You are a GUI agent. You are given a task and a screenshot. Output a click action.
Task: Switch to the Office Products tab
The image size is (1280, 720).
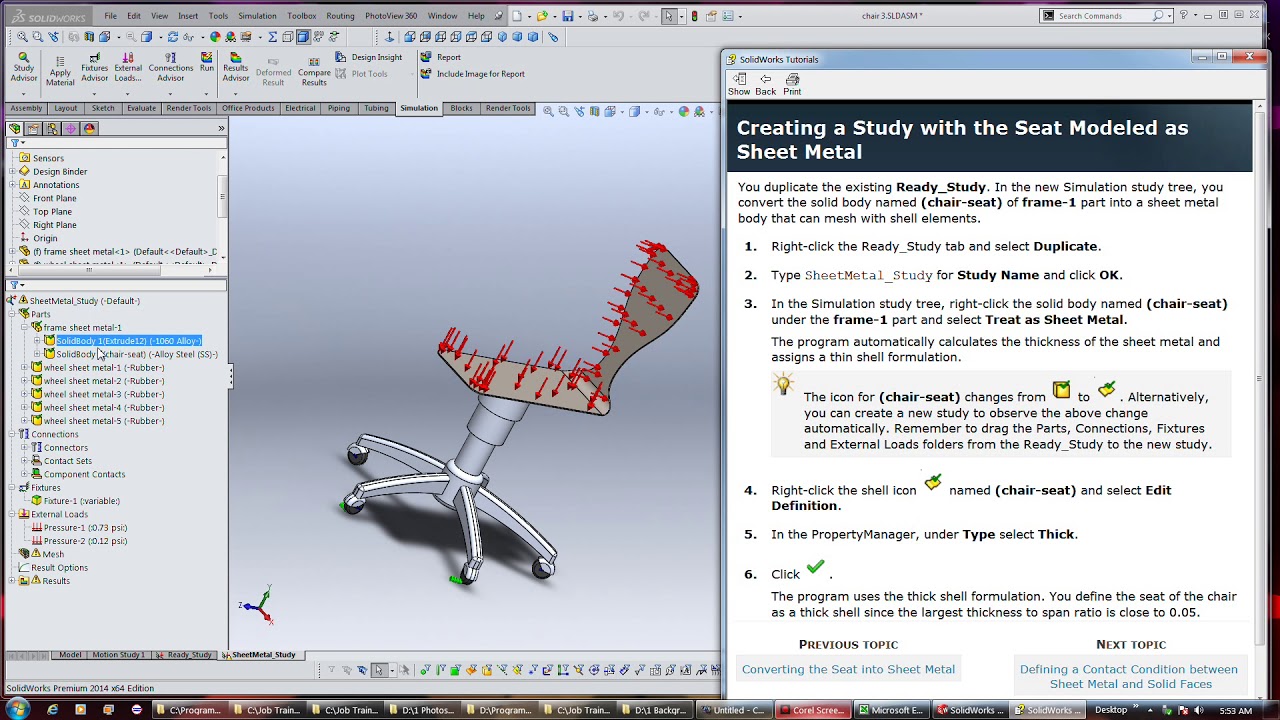pos(248,108)
